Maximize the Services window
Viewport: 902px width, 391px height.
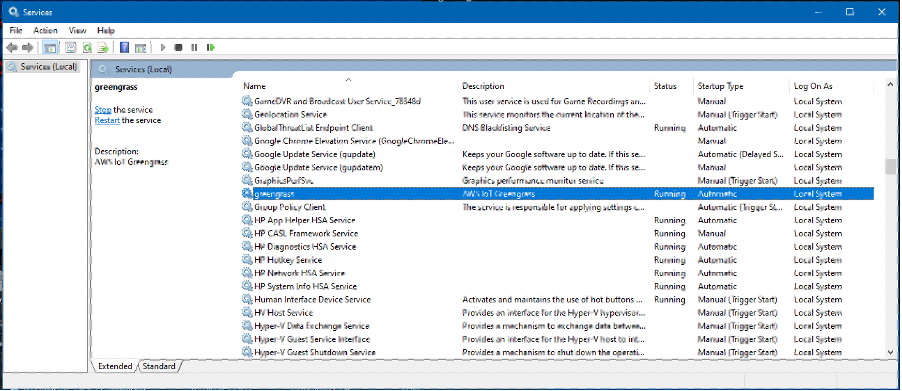click(850, 12)
